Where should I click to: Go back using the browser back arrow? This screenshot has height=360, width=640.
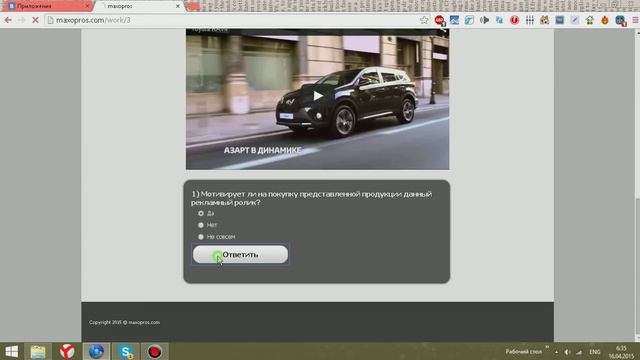coord(8,20)
